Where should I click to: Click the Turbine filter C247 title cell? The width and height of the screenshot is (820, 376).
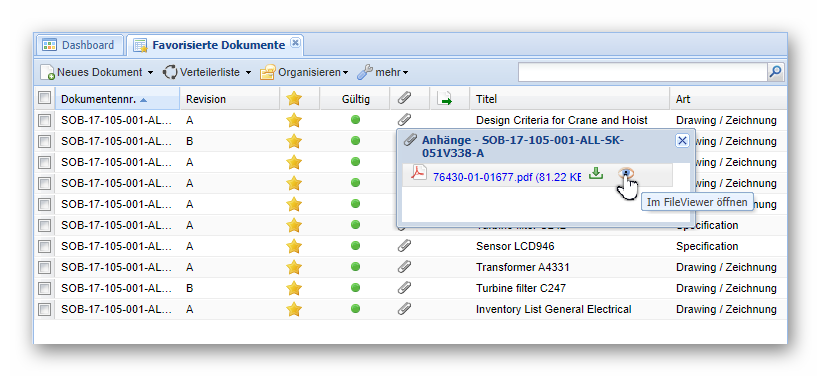click(521, 288)
